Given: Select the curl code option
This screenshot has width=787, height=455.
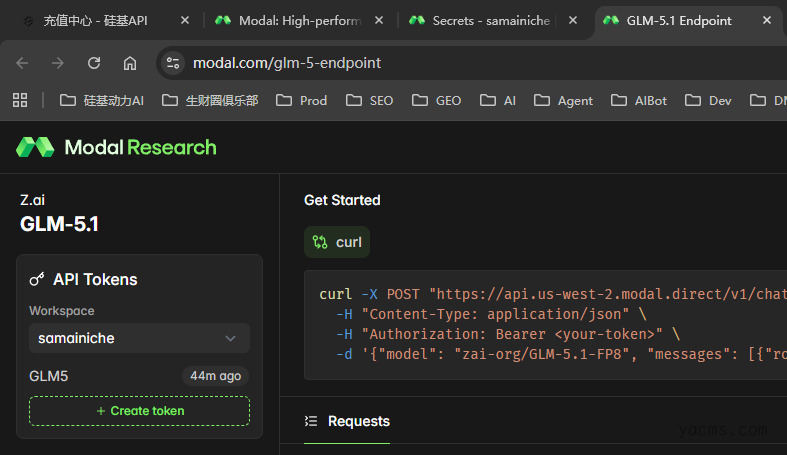Looking at the screenshot, I should coord(337,242).
